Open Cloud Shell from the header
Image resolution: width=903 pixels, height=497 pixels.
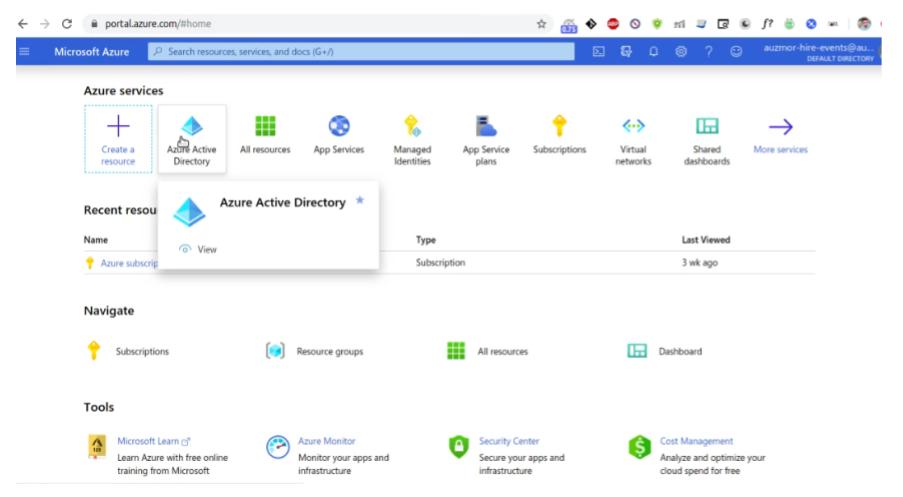[x=598, y=51]
